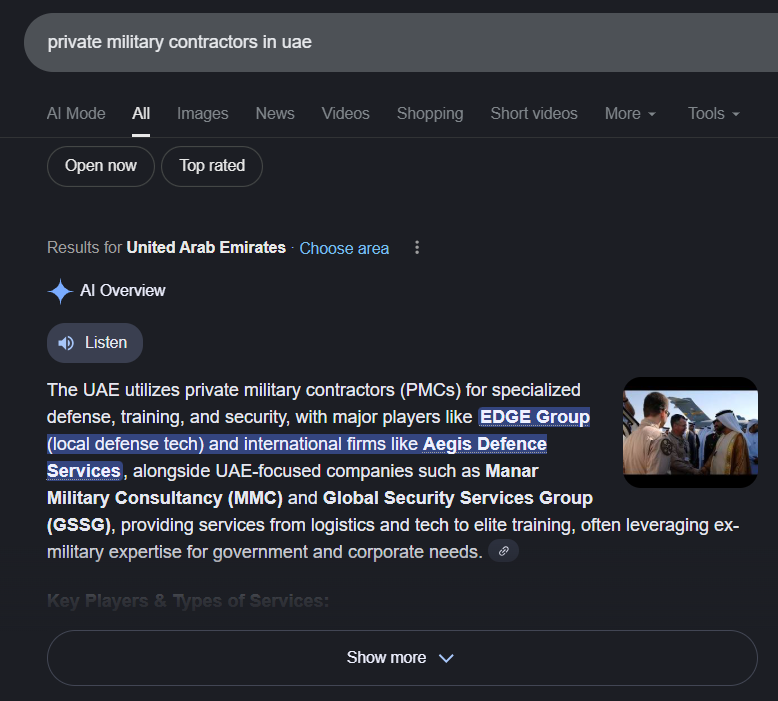Click the search box with the query text
Viewport: 778px width, 701px height.
(401, 43)
